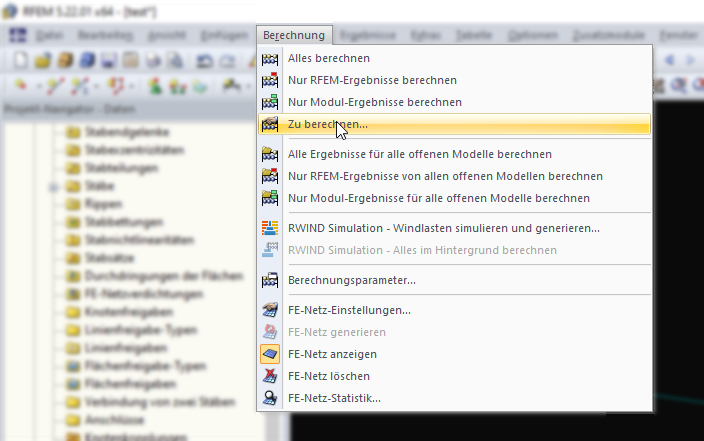Image resolution: width=704 pixels, height=441 pixels.
Task: Open 'FE-Netz-Einstellungen...' dialog
Action: coord(454,310)
